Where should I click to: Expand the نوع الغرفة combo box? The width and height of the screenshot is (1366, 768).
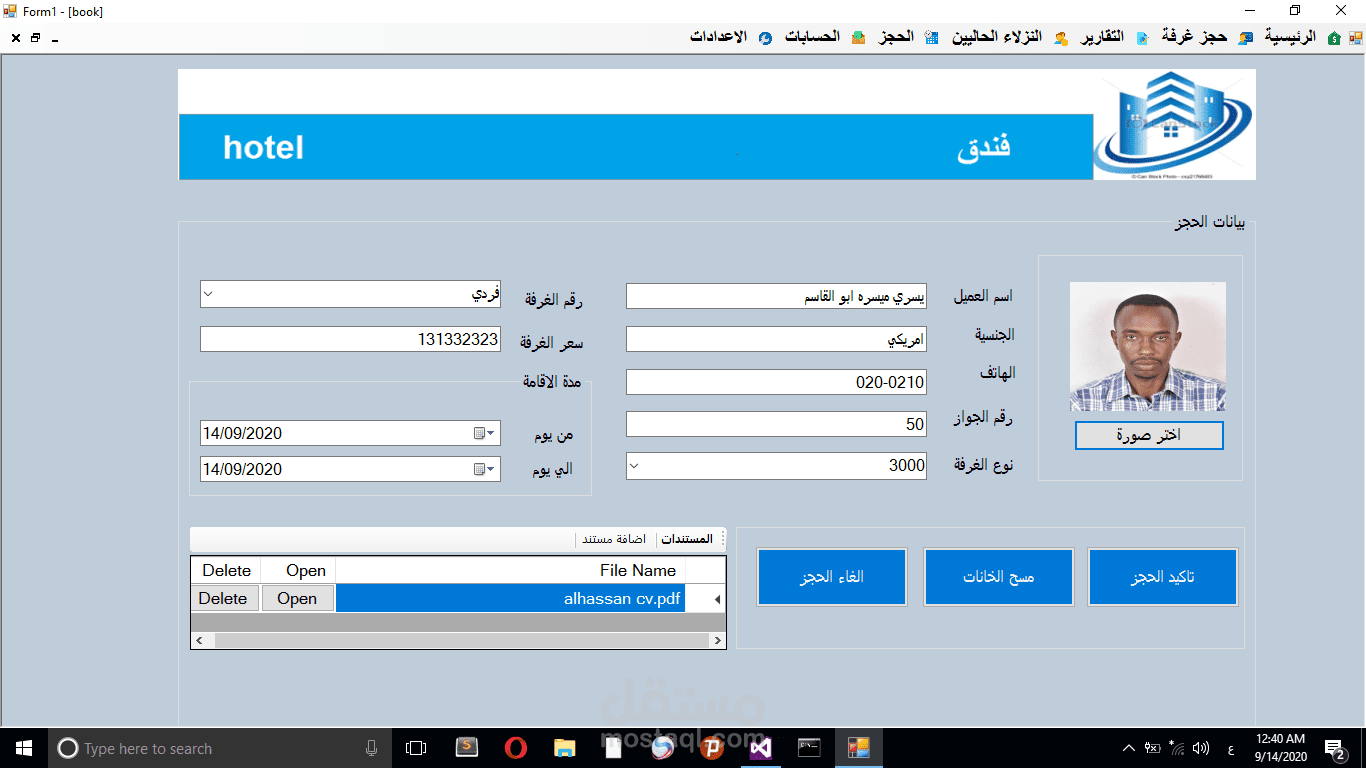[x=634, y=465]
